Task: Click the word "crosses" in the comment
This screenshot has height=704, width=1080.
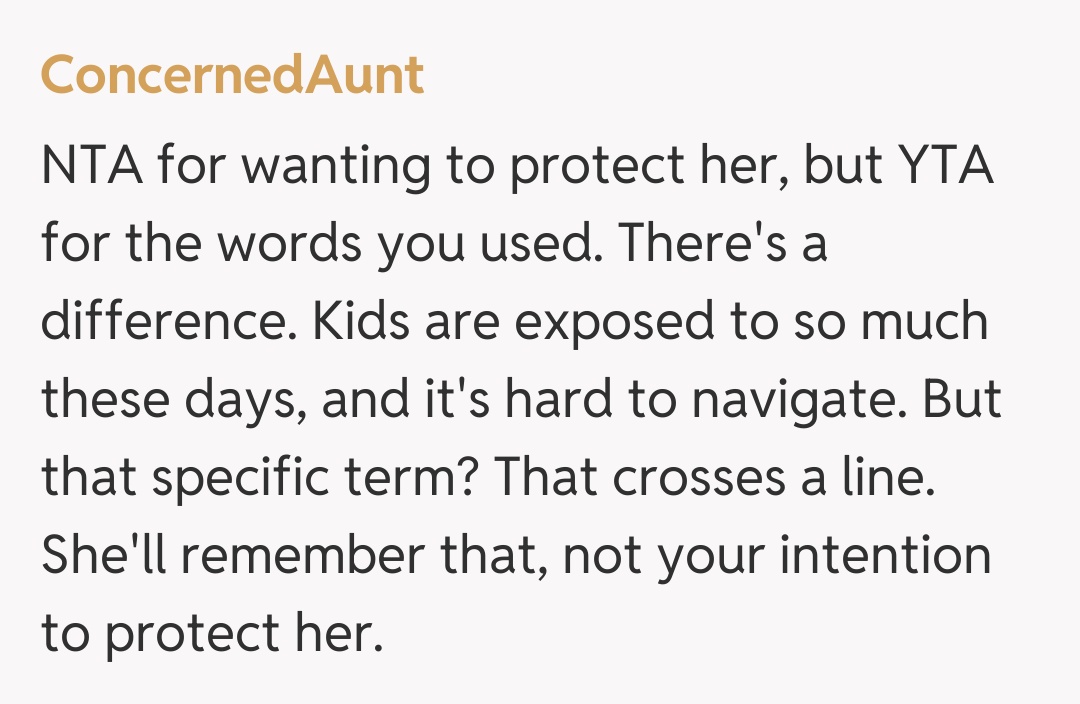Action: pos(698,478)
